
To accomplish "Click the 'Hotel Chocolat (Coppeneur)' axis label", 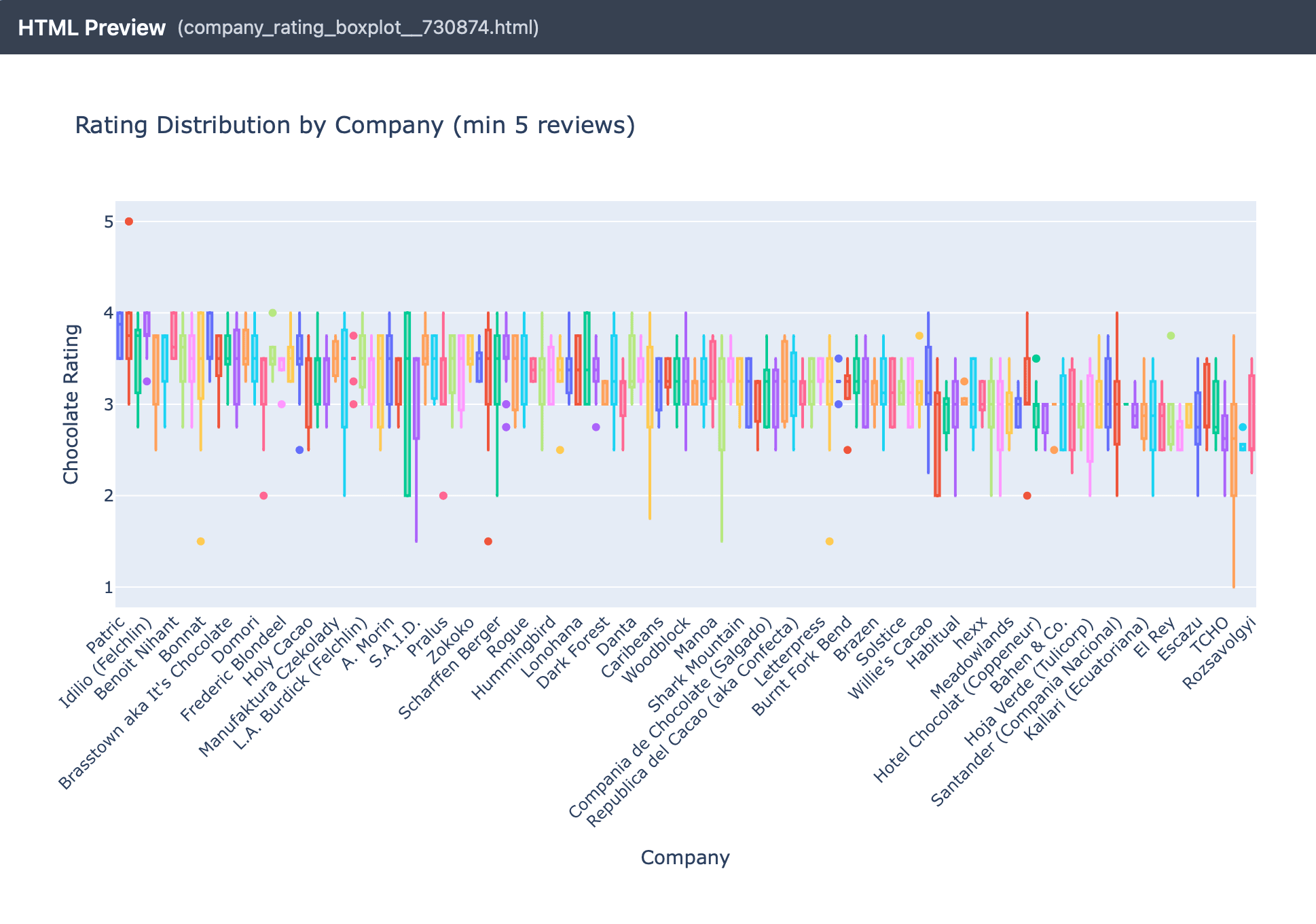I will click(x=957, y=700).
